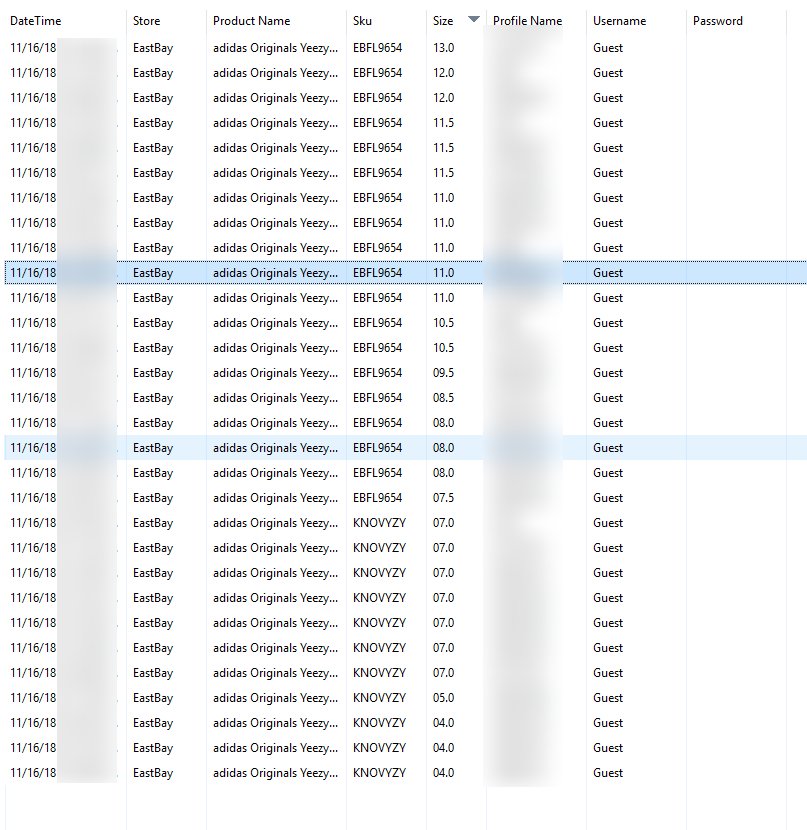Click EBFL9654 in the size 08.5 row
Screen dimensions: 807x830
click(x=377, y=398)
